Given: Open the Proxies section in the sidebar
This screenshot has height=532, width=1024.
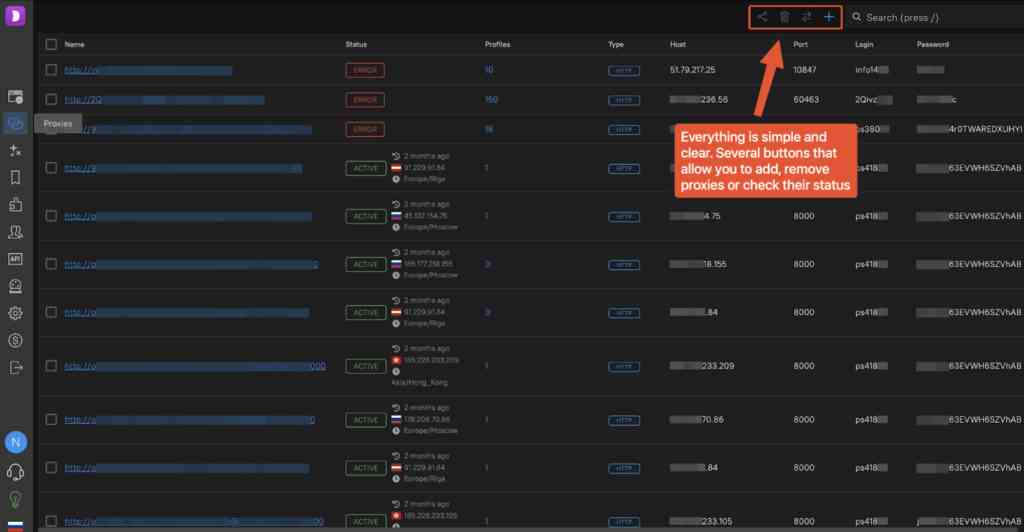Looking at the screenshot, I should 15,123.
